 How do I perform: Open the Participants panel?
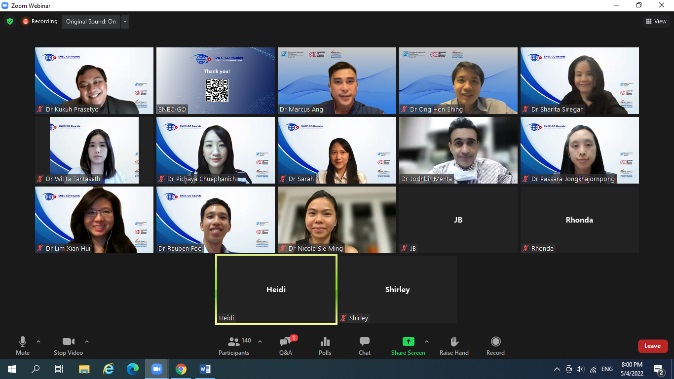click(234, 345)
